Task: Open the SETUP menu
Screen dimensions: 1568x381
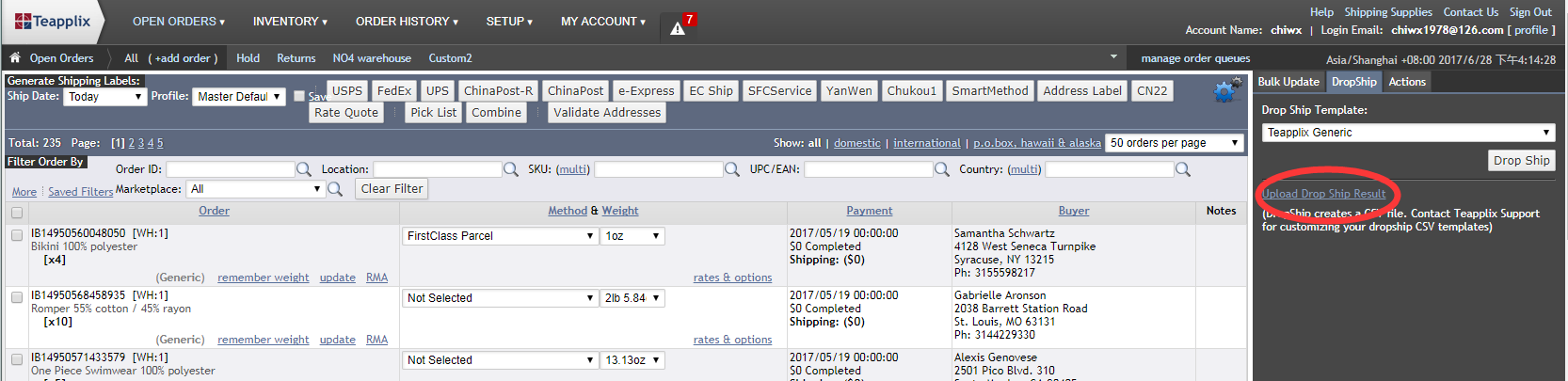Action: pyautogui.click(x=509, y=22)
